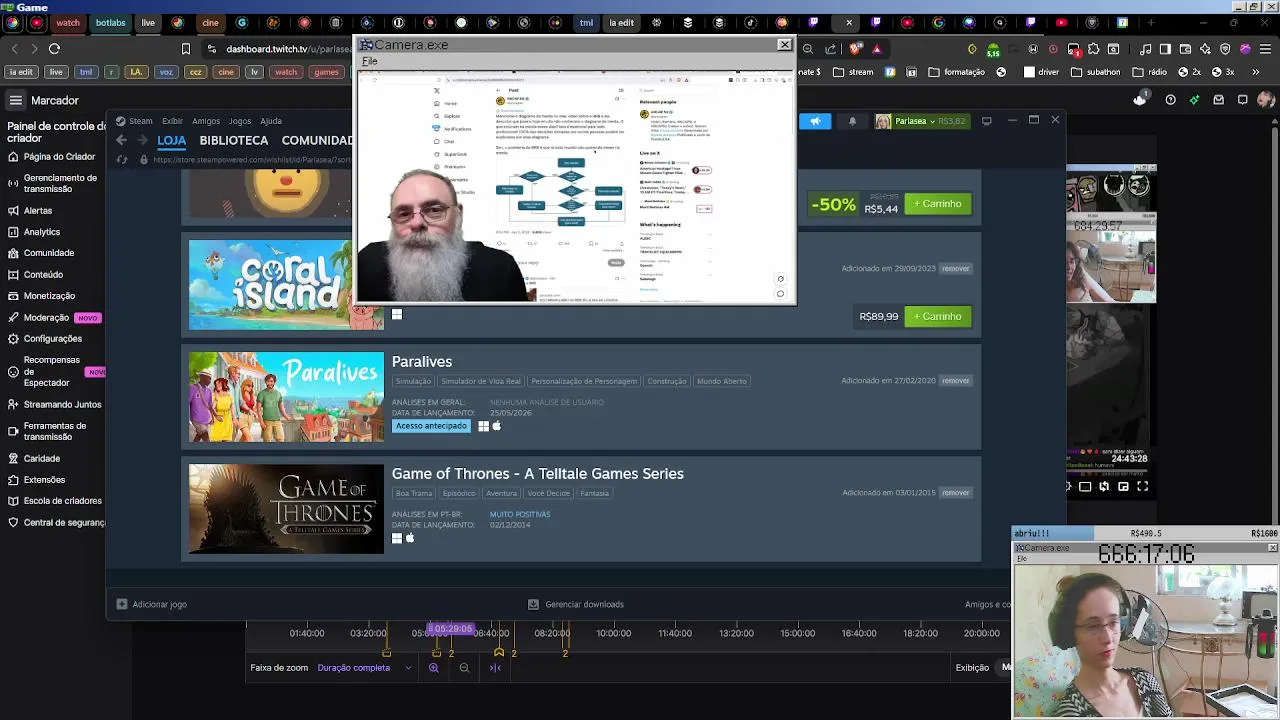Remove Game of Thrones from the wishlist

click(x=955, y=493)
